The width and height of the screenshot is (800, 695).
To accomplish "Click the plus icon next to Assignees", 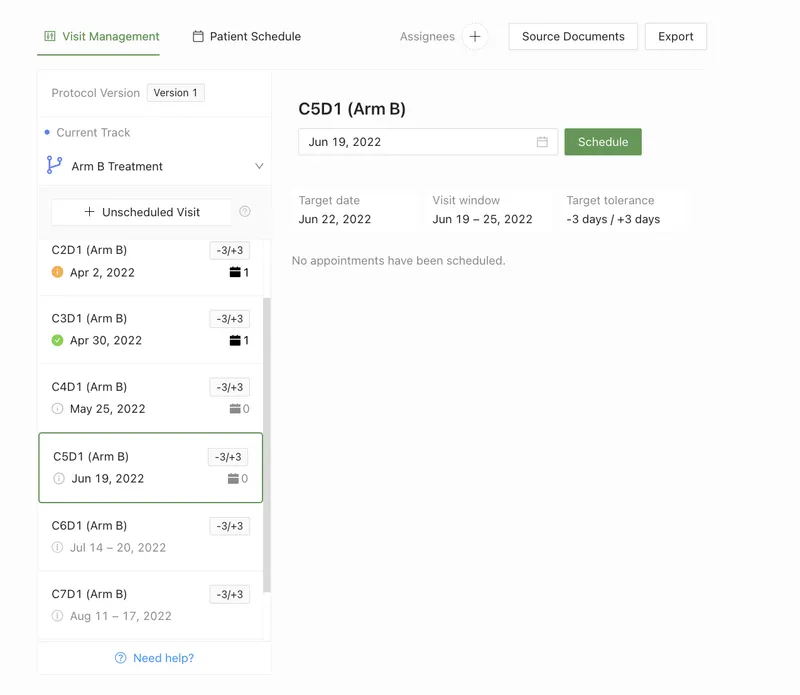I will coord(475,36).
